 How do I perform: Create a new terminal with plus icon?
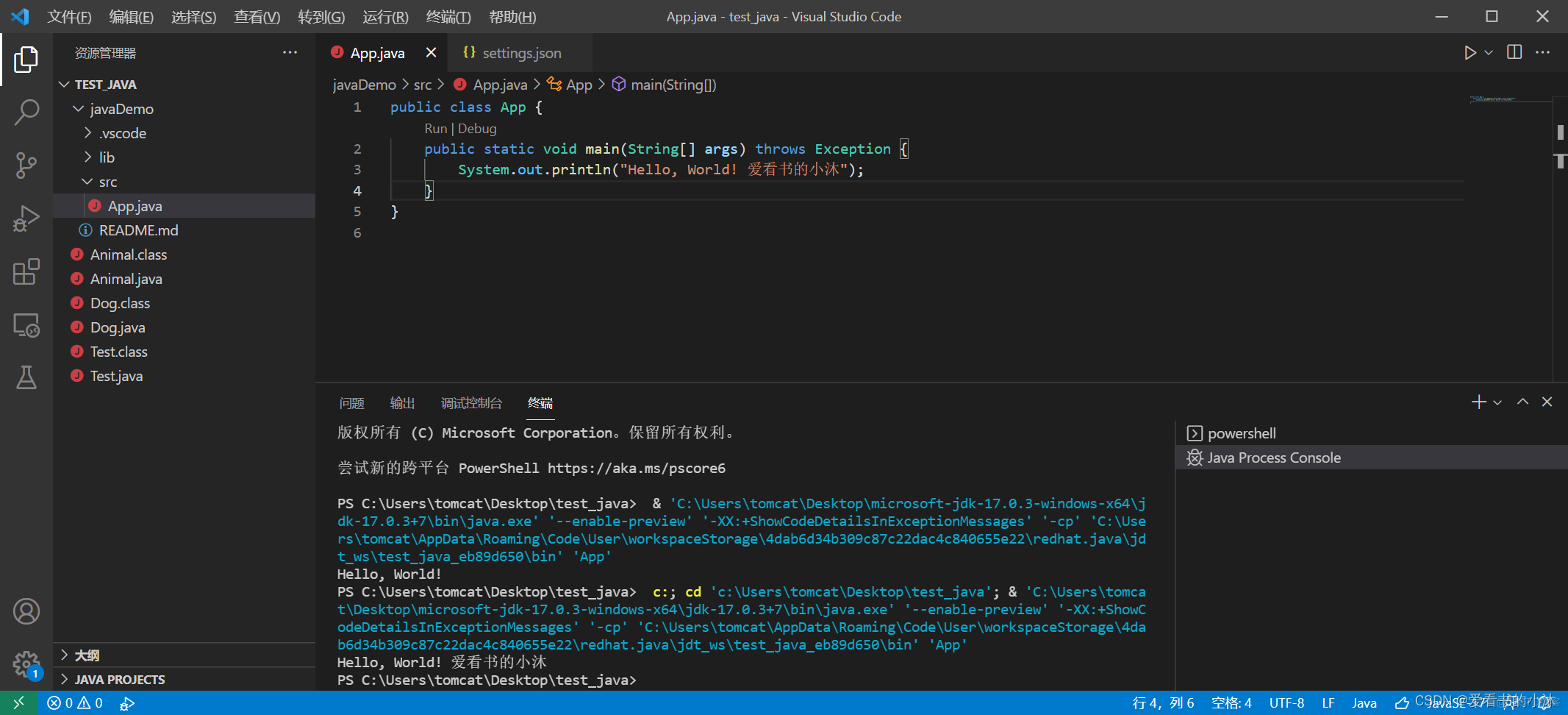tap(1479, 402)
